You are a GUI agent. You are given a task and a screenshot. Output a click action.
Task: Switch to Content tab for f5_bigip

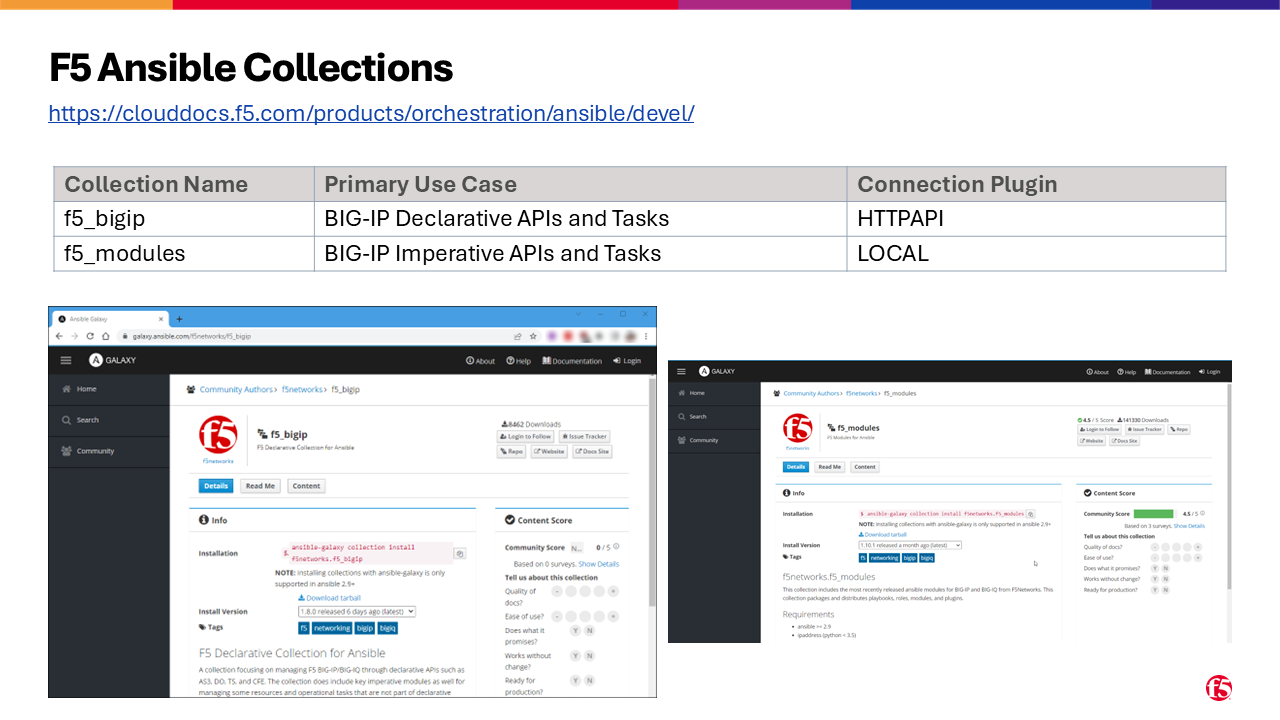(x=306, y=486)
